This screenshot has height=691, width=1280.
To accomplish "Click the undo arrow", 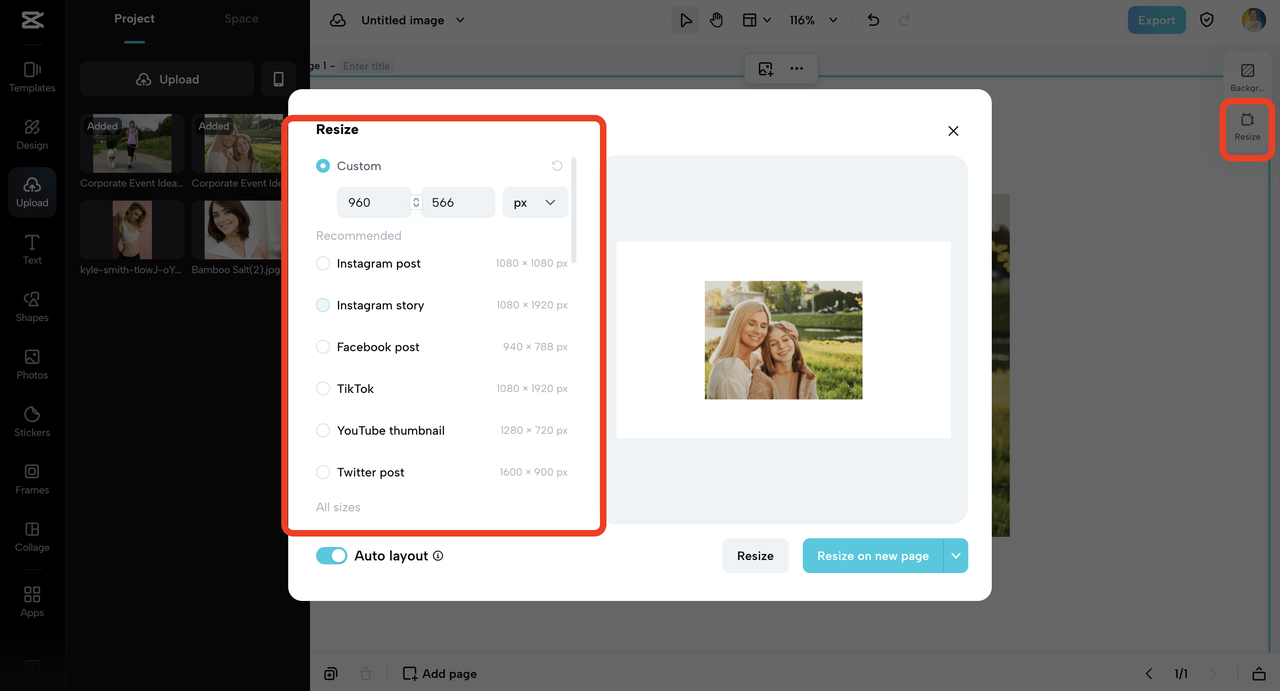I will (873, 20).
